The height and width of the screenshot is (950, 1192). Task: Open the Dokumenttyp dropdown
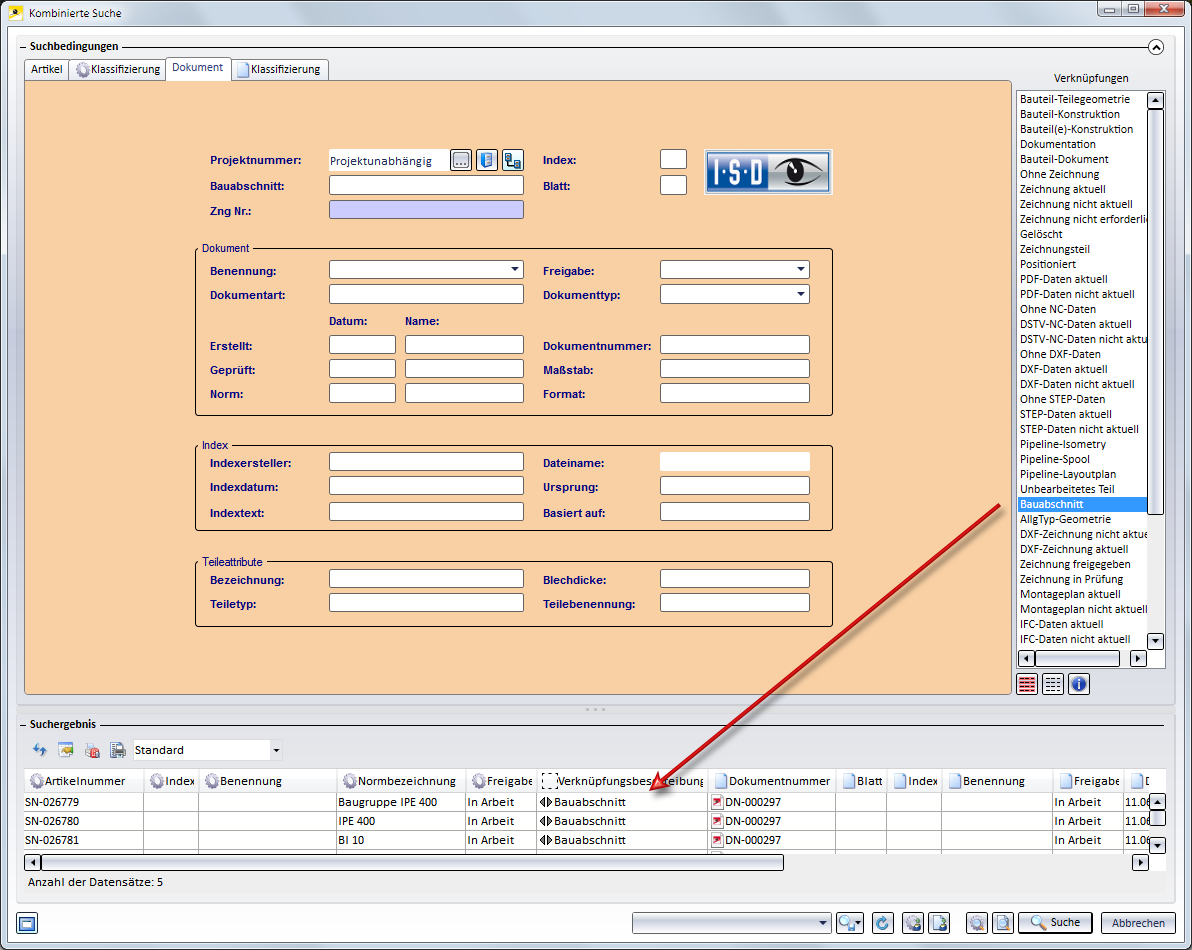tap(800, 294)
